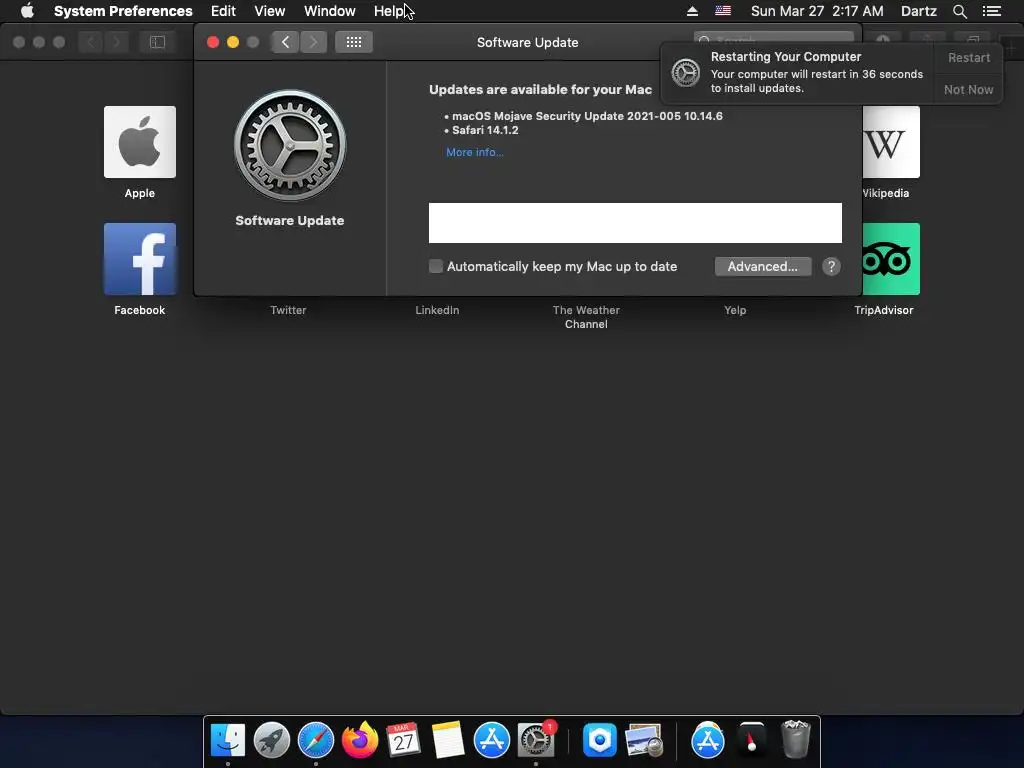Click the white update progress area
The height and width of the screenshot is (768, 1024).
point(635,223)
